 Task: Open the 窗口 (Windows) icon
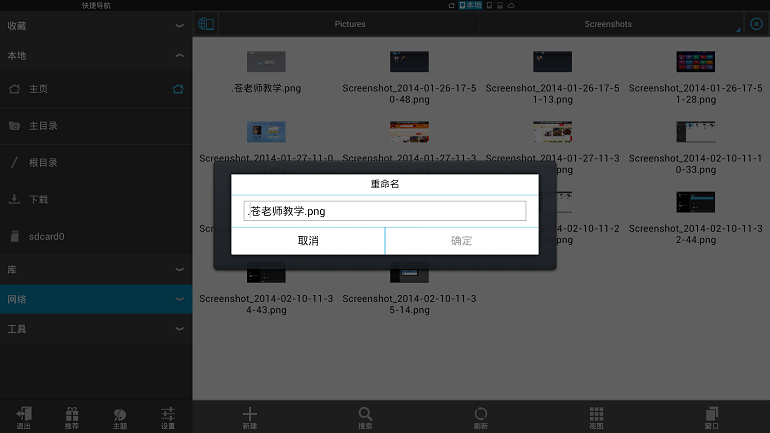click(x=712, y=415)
